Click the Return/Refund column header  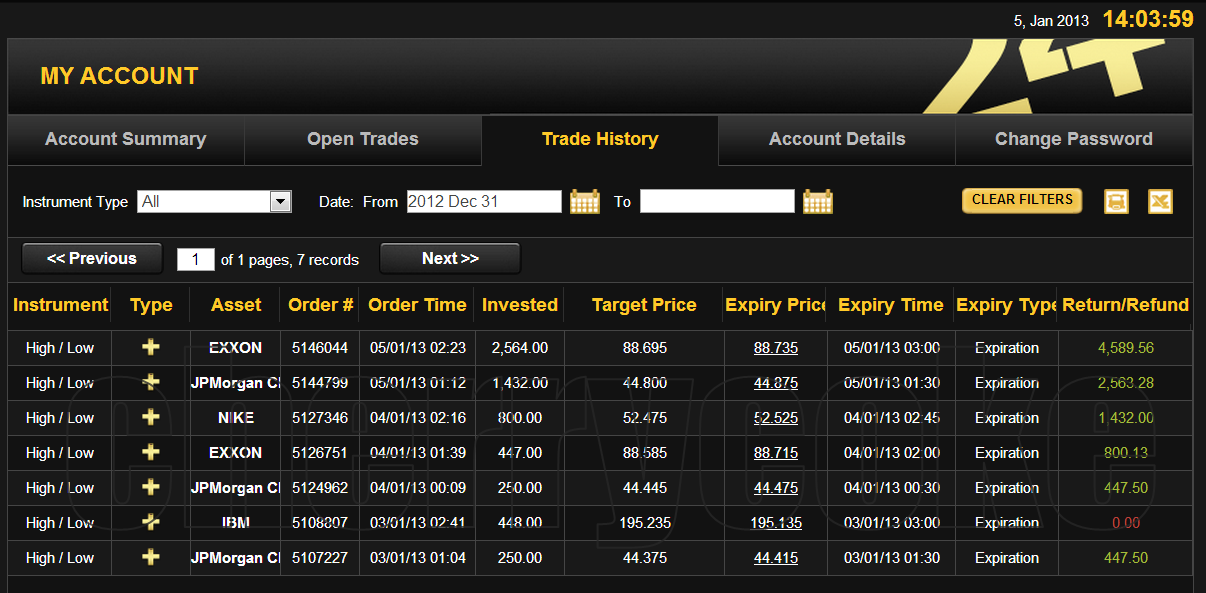tap(1125, 305)
